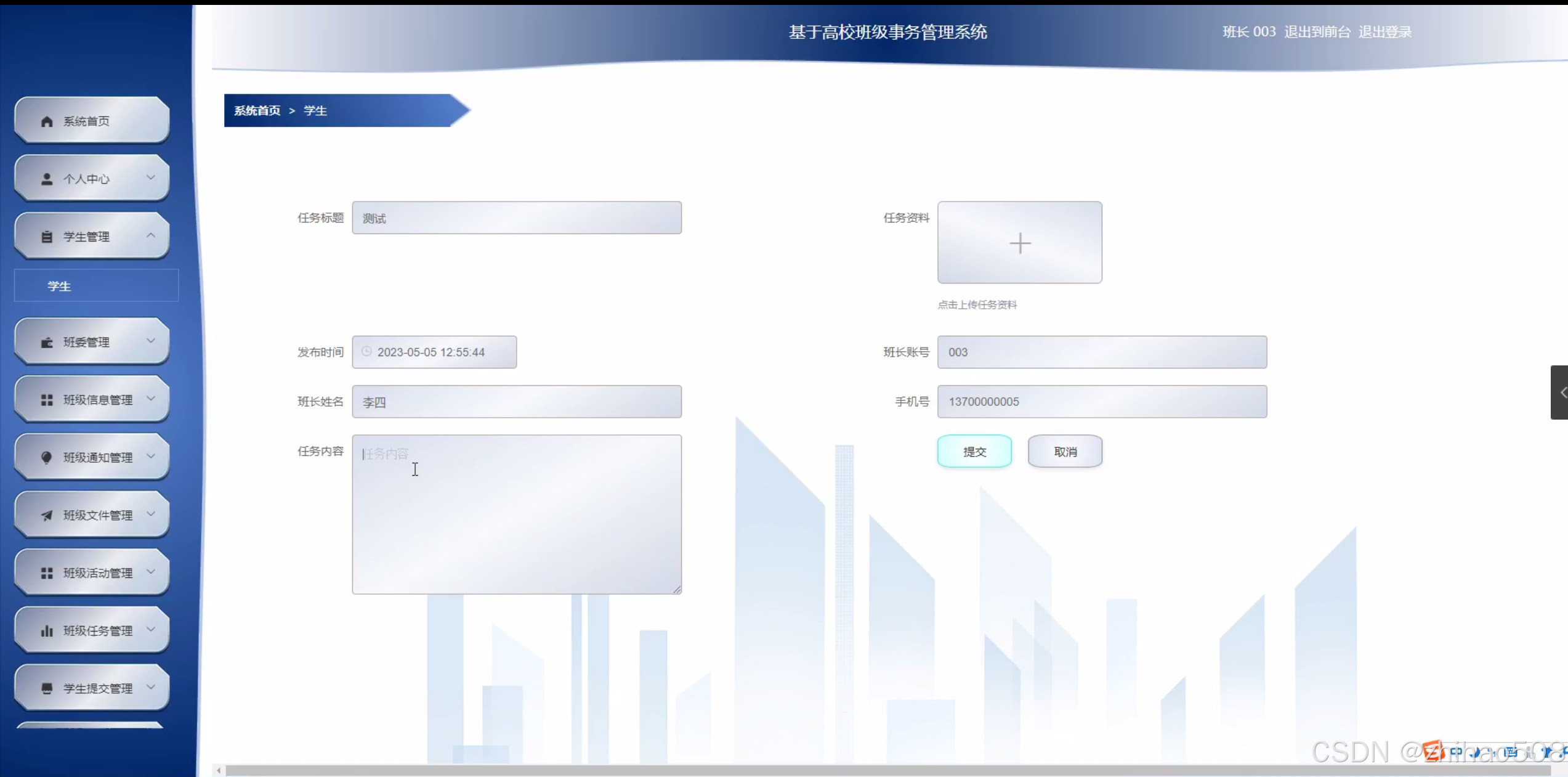Click the person icon beside 个人中心
This screenshot has width=1568, height=777.
(47, 179)
